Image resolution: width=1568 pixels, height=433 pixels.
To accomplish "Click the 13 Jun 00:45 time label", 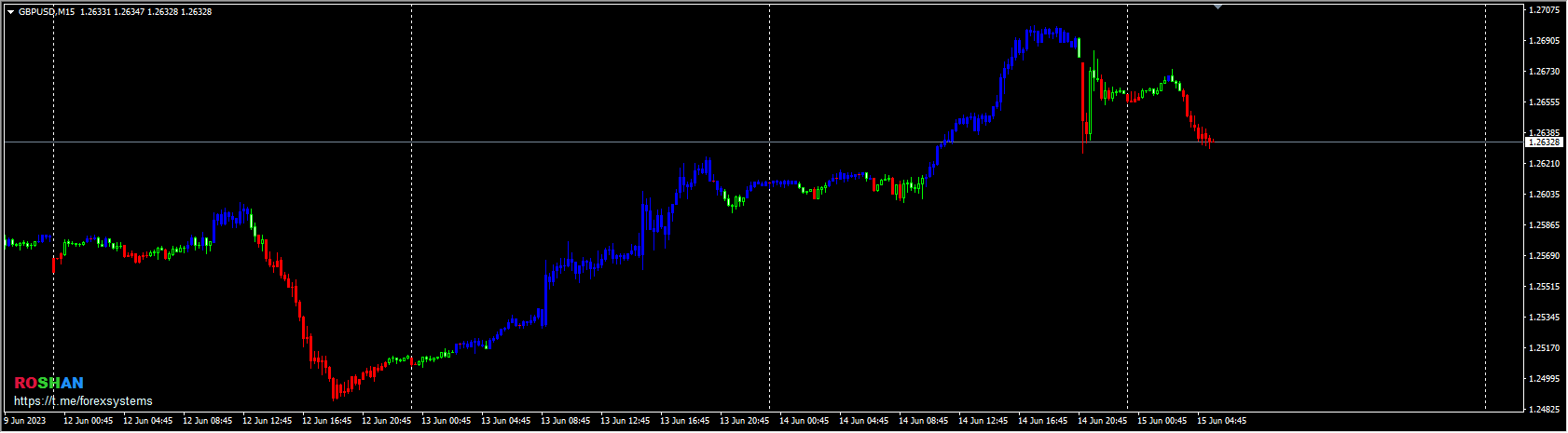I will (x=446, y=421).
